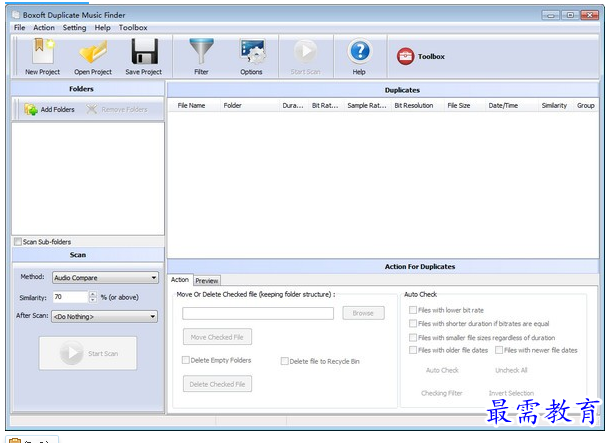Click the Browse button
The height and width of the screenshot is (443, 608).
363,313
